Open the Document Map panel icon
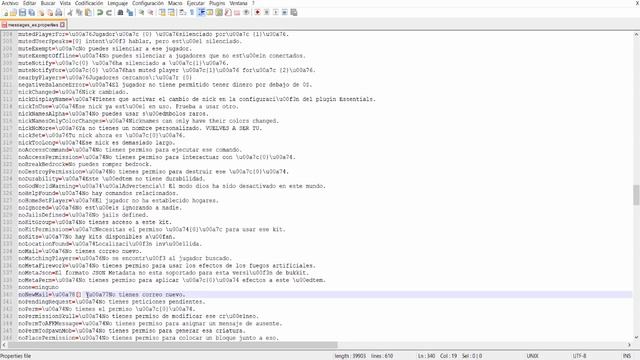Viewport: 640px width, 360px height. (x=219, y=13)
